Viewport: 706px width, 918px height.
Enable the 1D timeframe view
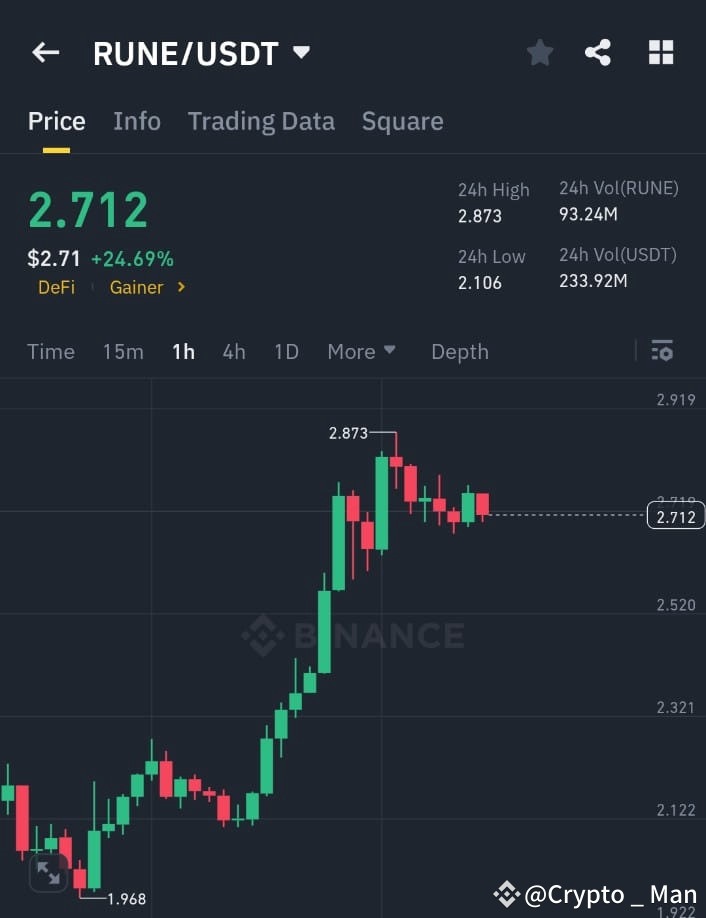286,351
